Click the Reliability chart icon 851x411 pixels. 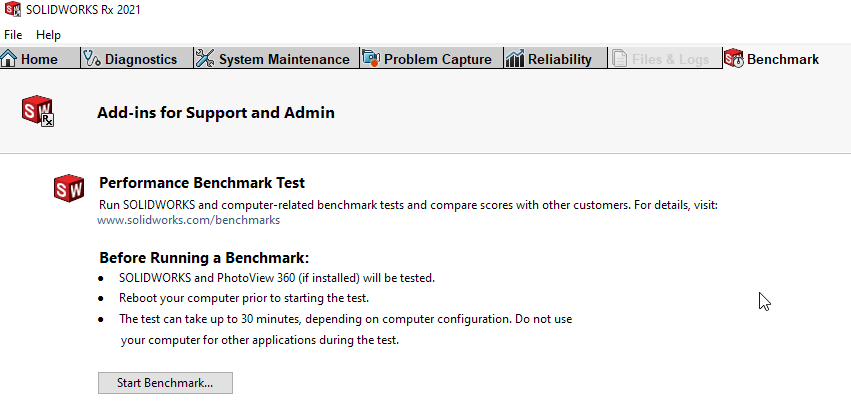coord(515,59)
